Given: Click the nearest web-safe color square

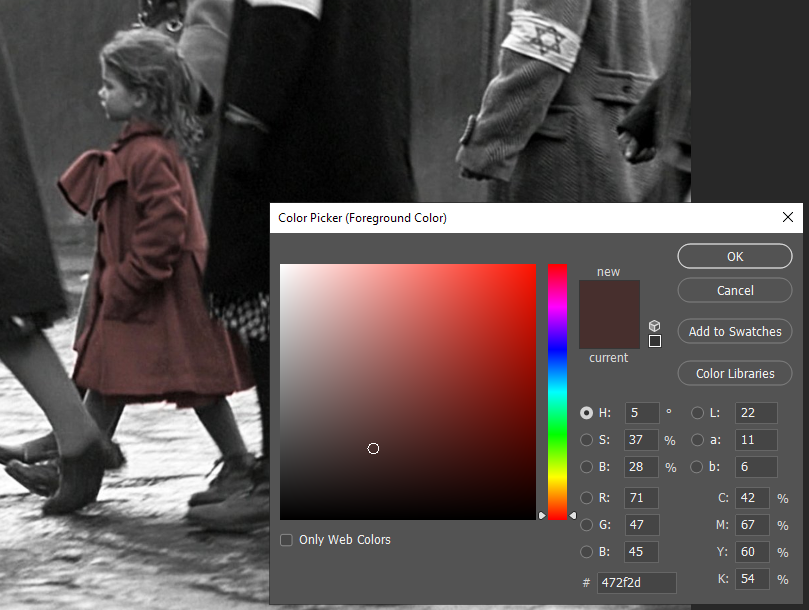Looking at the screenshot, I should 655,341.
